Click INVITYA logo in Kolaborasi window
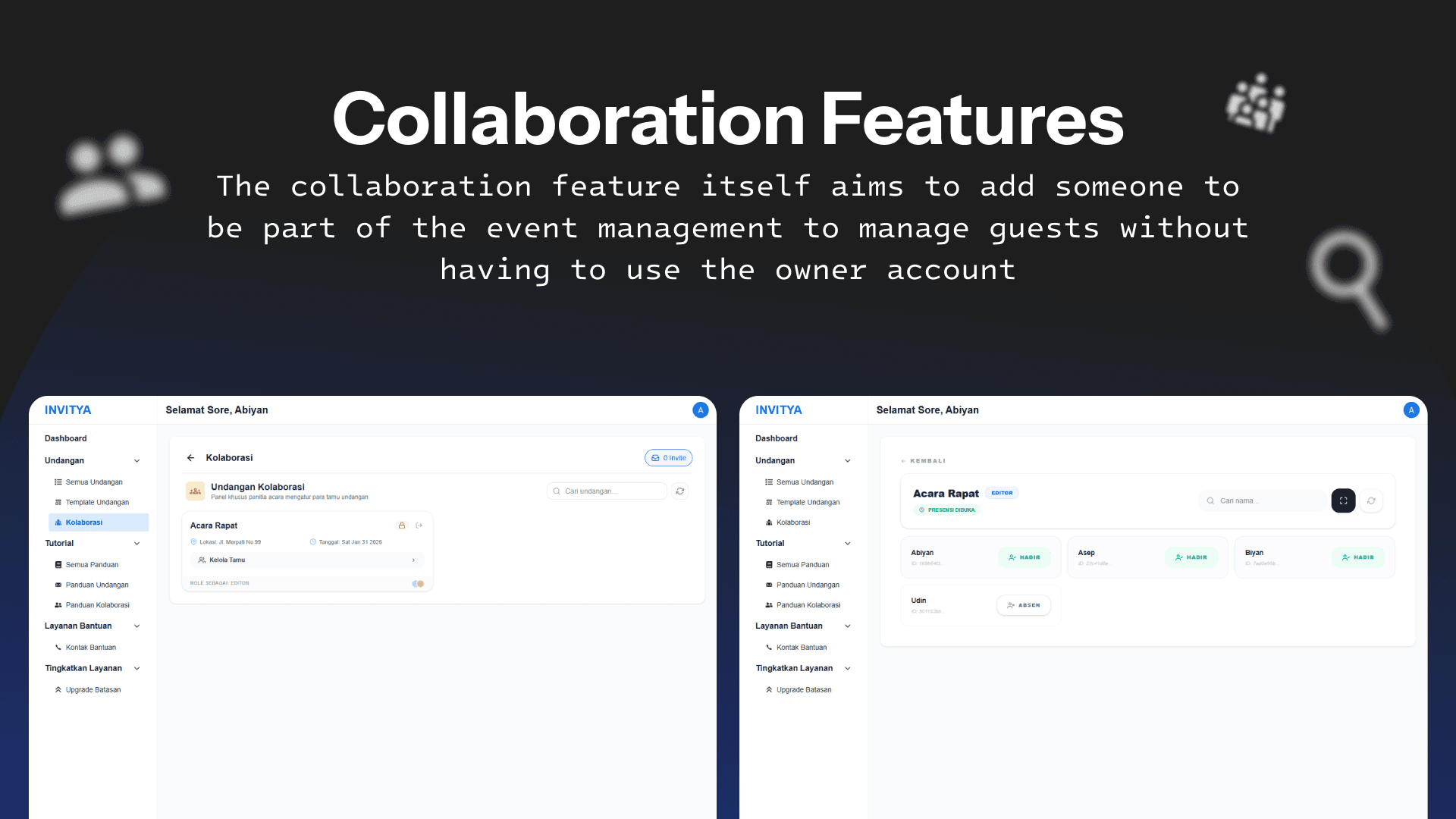 pyautogui.click(x=68, y=410)
